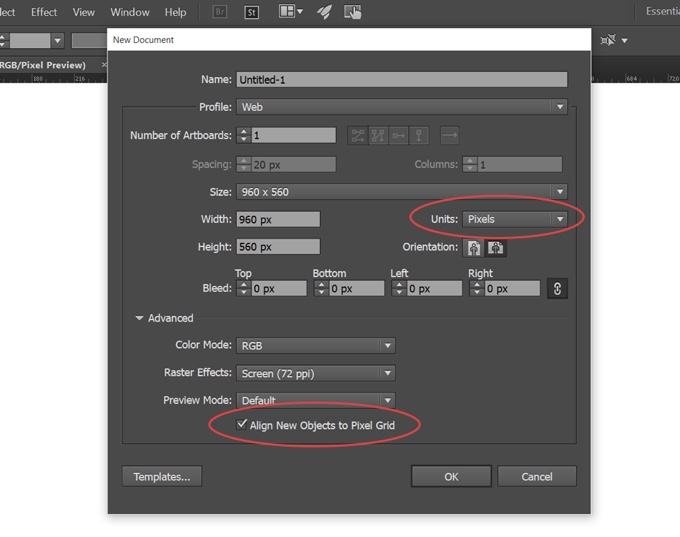
Task: Click the GPU performance rocket icon
Action: (324, 12)
